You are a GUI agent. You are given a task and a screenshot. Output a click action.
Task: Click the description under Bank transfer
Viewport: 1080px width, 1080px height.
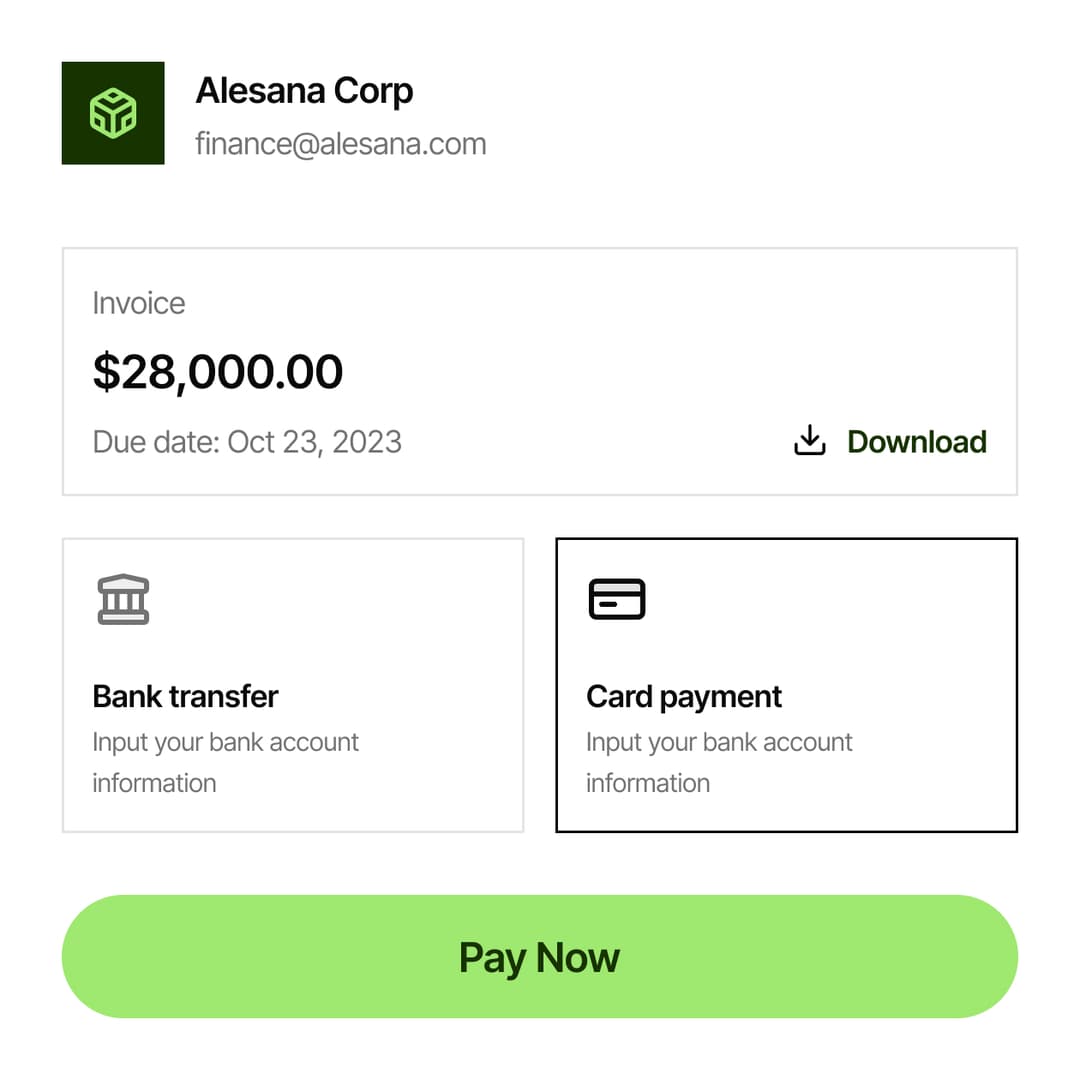[x=225, y=762]
